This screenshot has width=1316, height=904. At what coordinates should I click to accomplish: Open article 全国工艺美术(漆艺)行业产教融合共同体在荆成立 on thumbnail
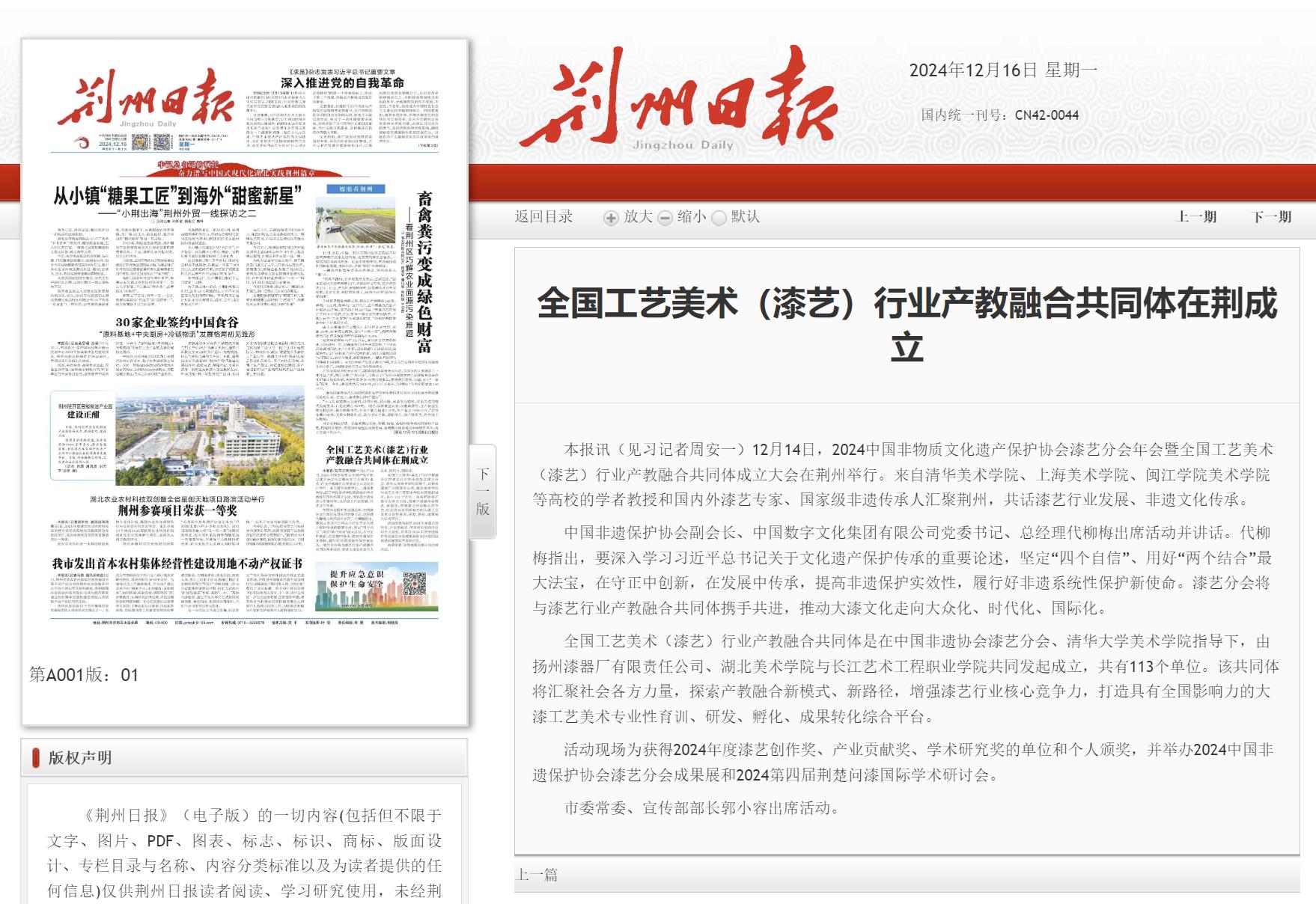(x=377, y=455)
